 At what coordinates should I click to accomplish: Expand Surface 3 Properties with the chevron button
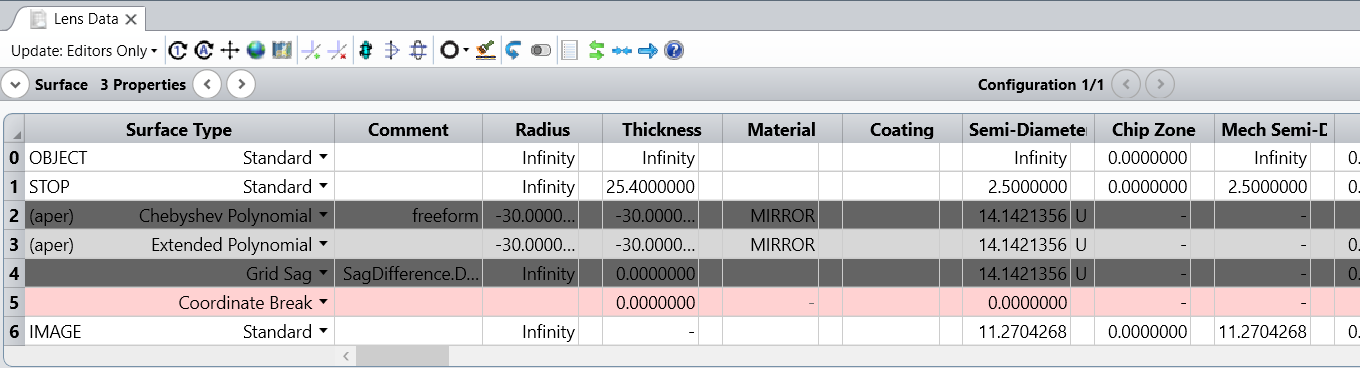[x=15, y=85]
